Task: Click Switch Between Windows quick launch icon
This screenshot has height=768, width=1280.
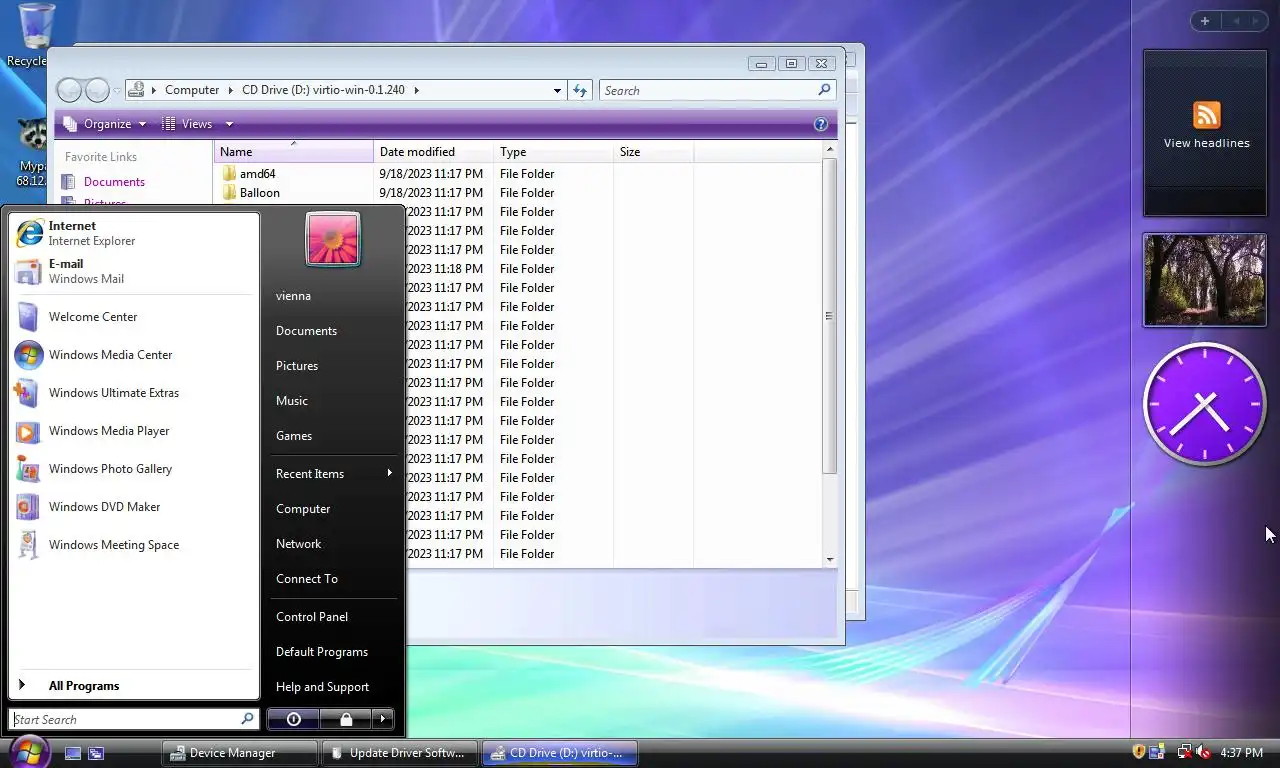Action: click(x=96, y=753)
